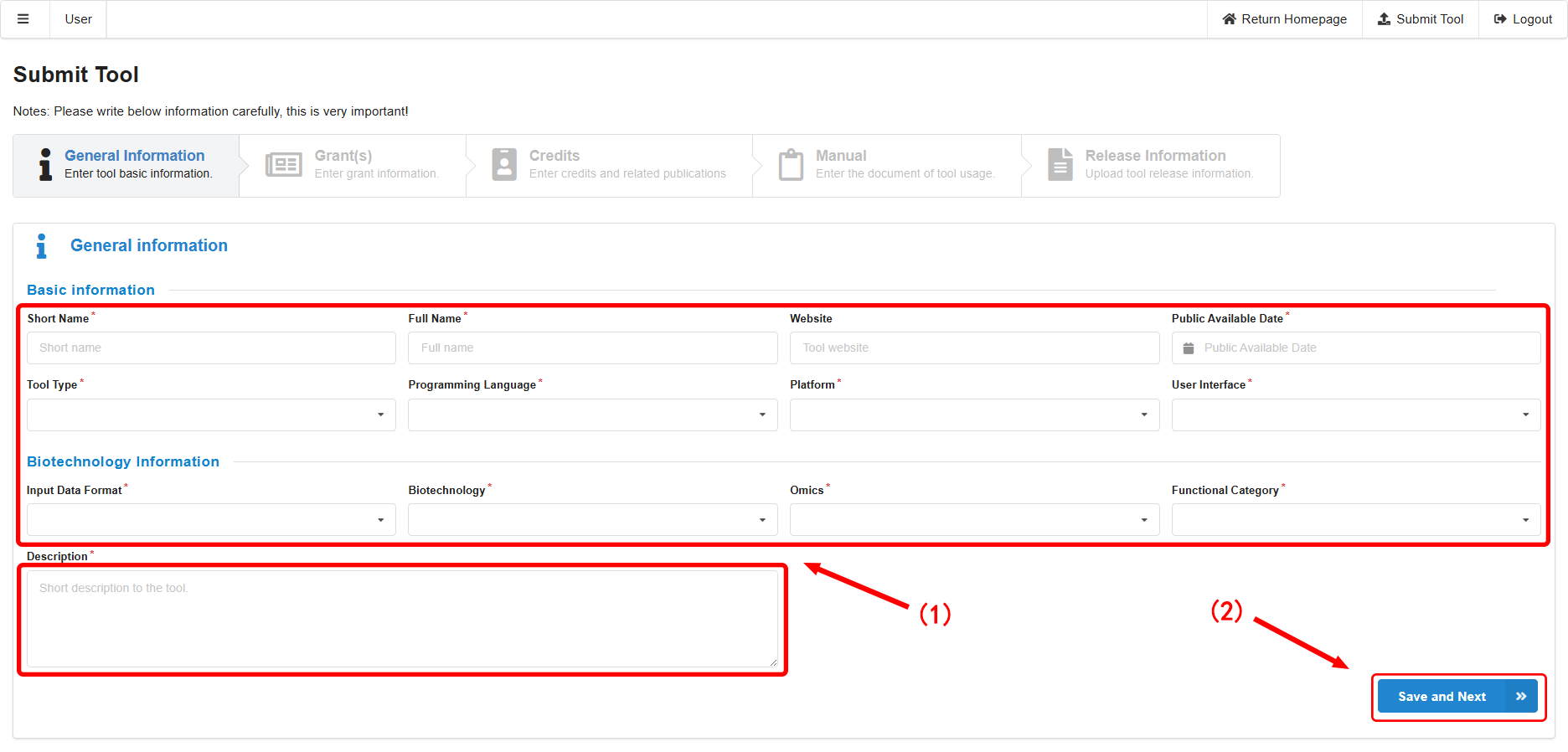Image resolution: width=1568 pixels, height=752 pixels.
Task: Expand the User Interface dropdown
Action: pyautogui.click(x=1355, y=415)
